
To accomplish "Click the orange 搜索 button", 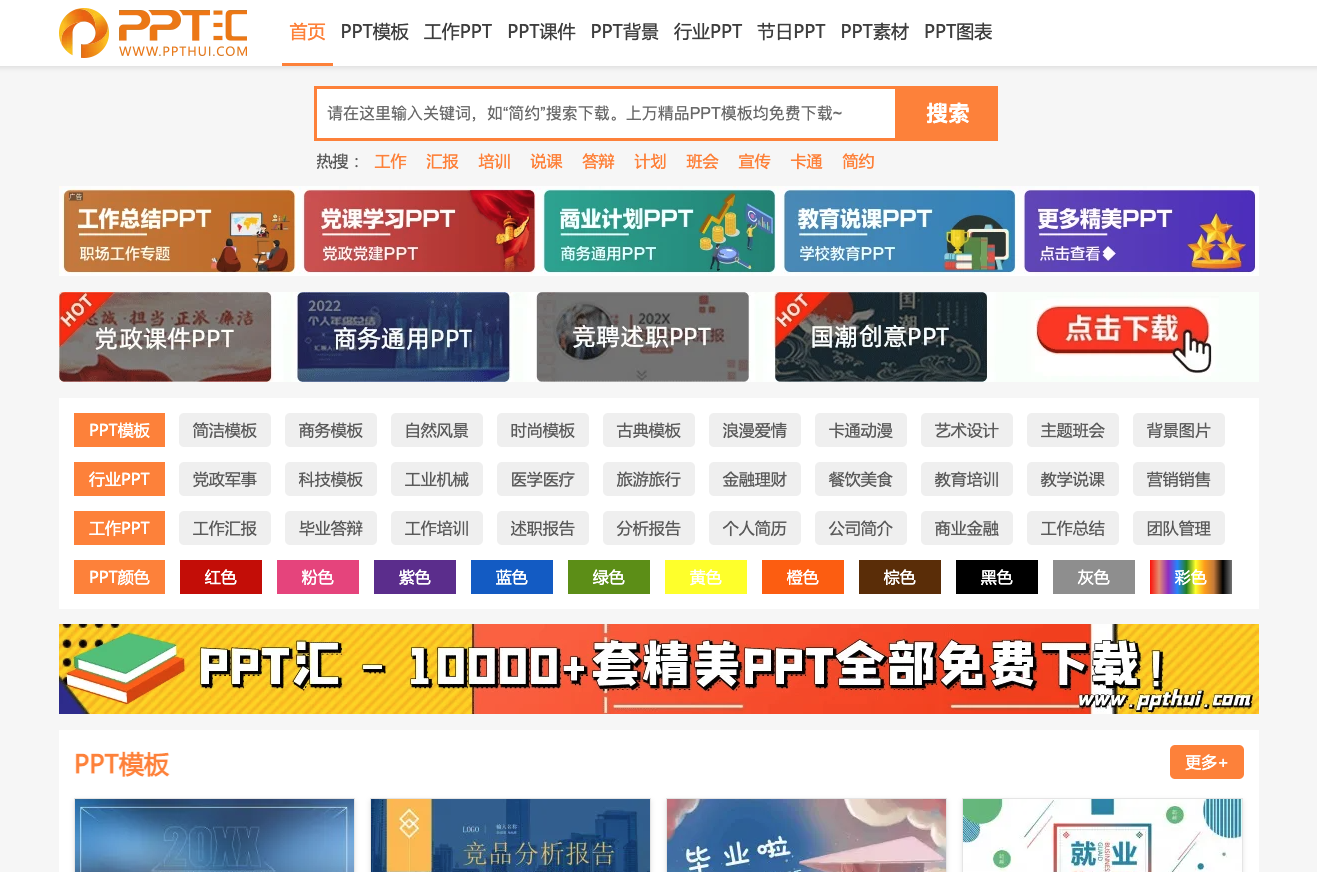I will pos(947,114).
